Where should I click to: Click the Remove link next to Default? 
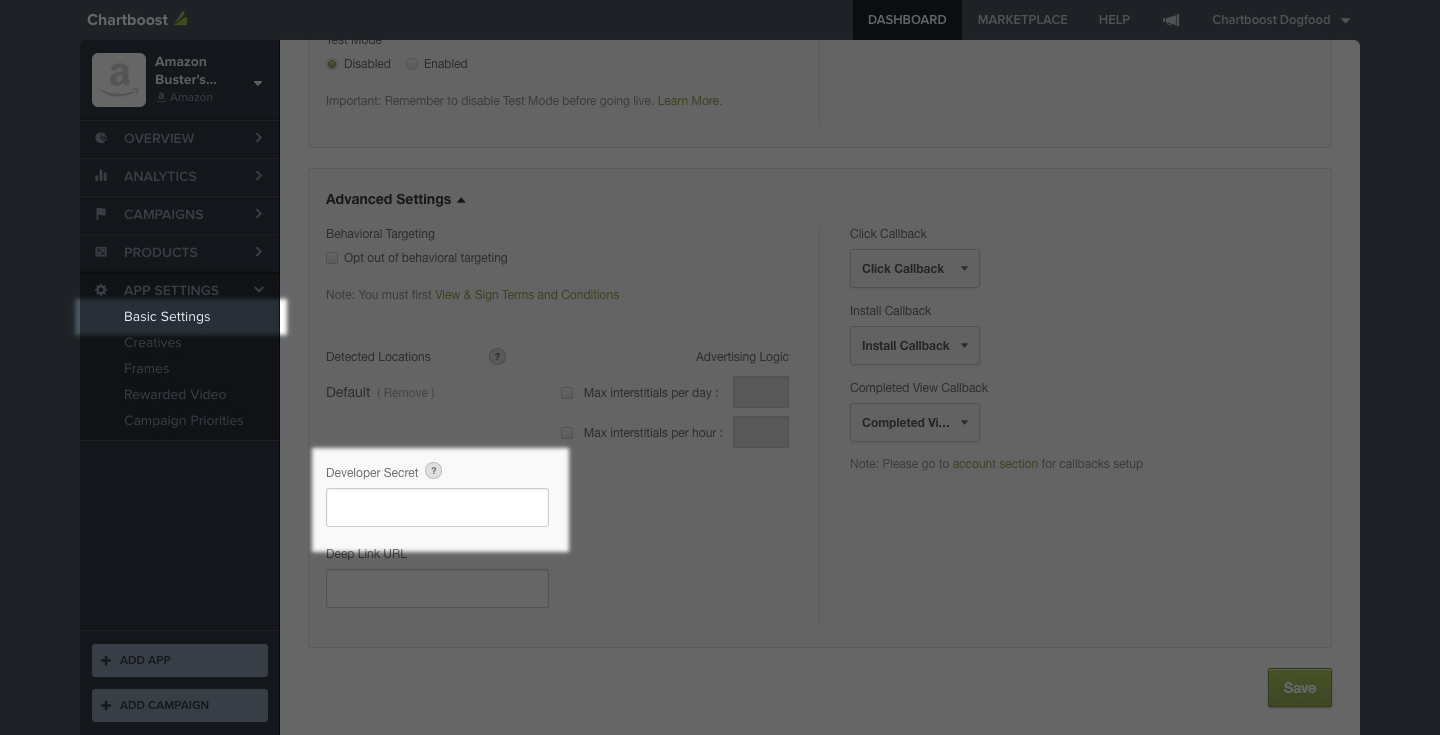coord(406,393)
